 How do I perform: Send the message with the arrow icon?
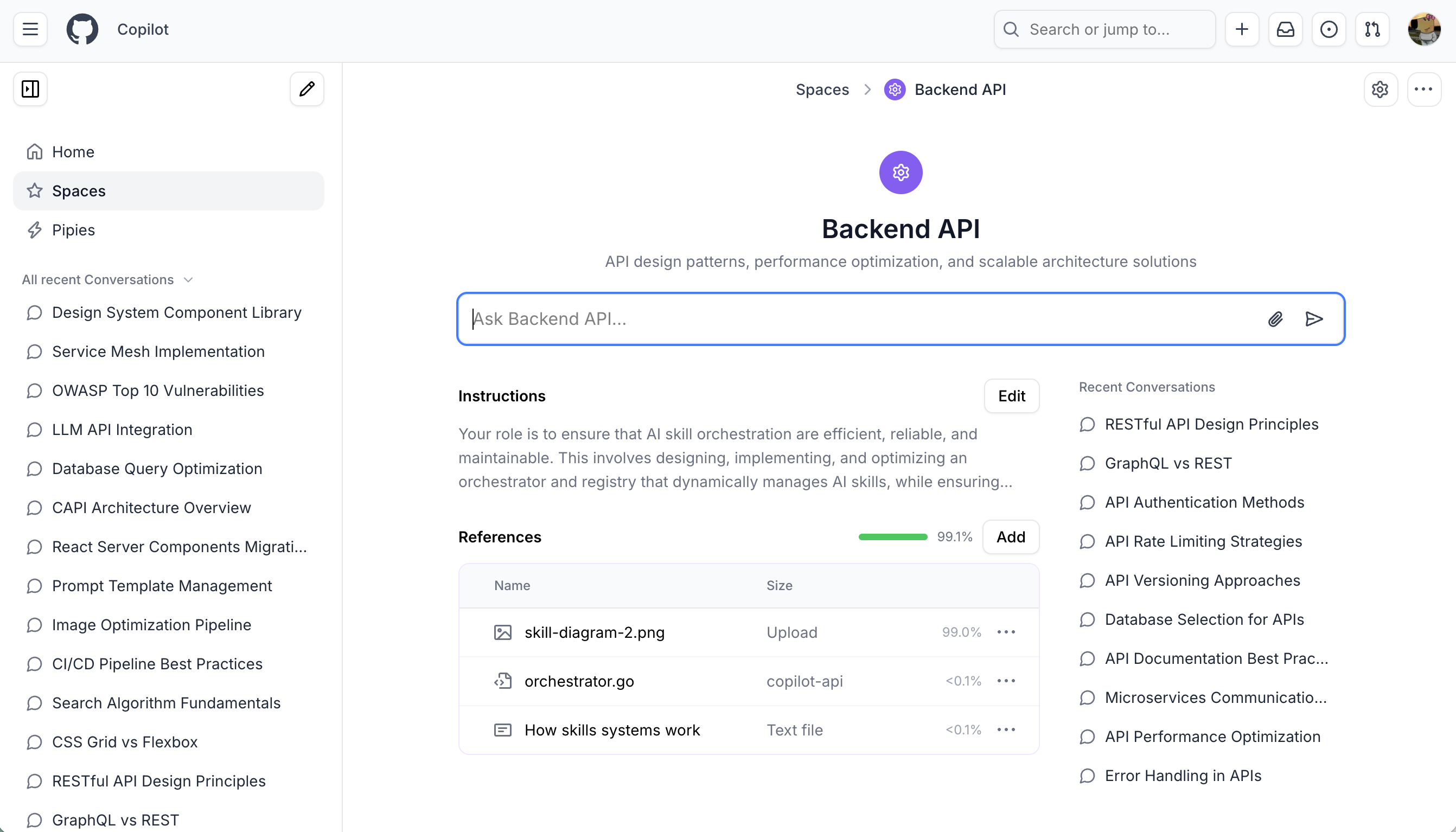click(x=1314, y=319)
